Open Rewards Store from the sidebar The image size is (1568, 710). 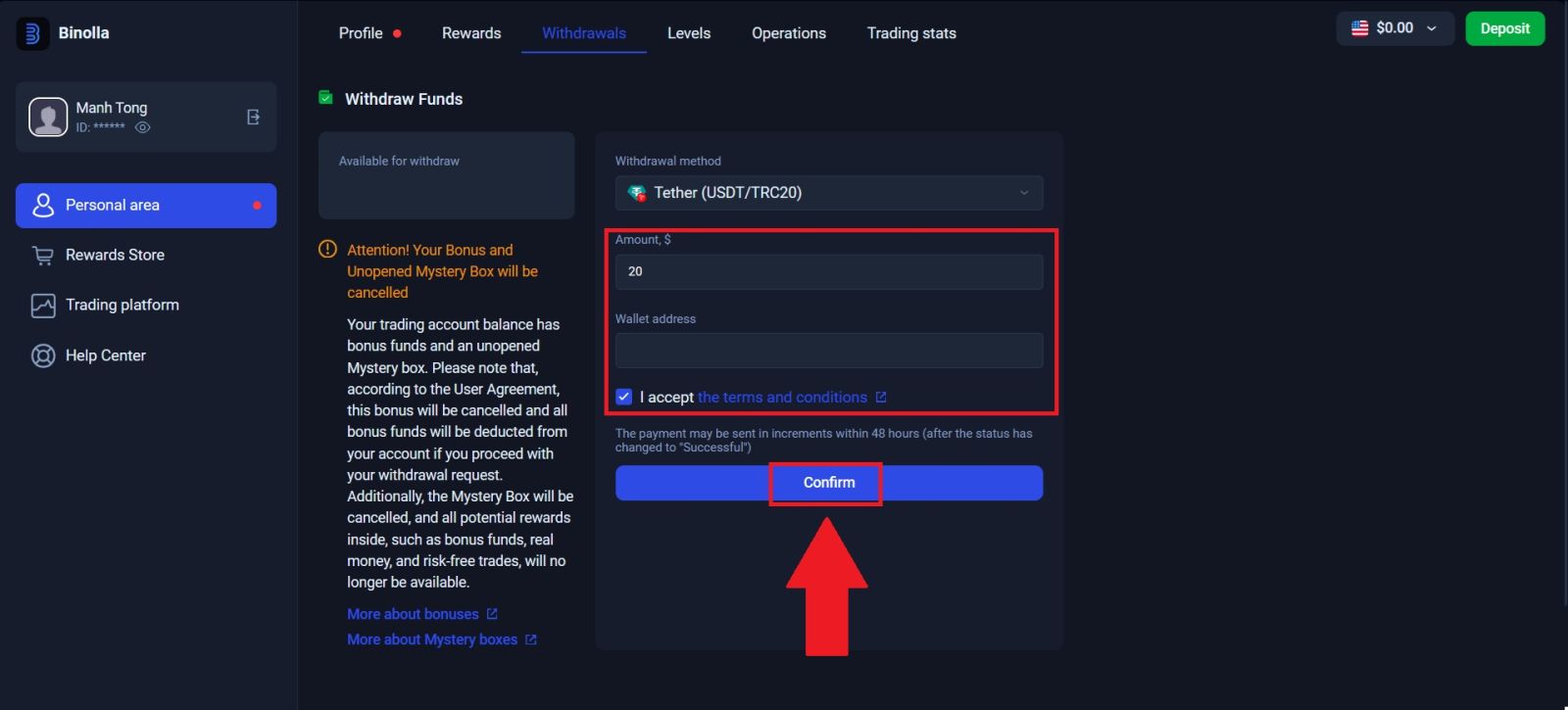[114, 255]
